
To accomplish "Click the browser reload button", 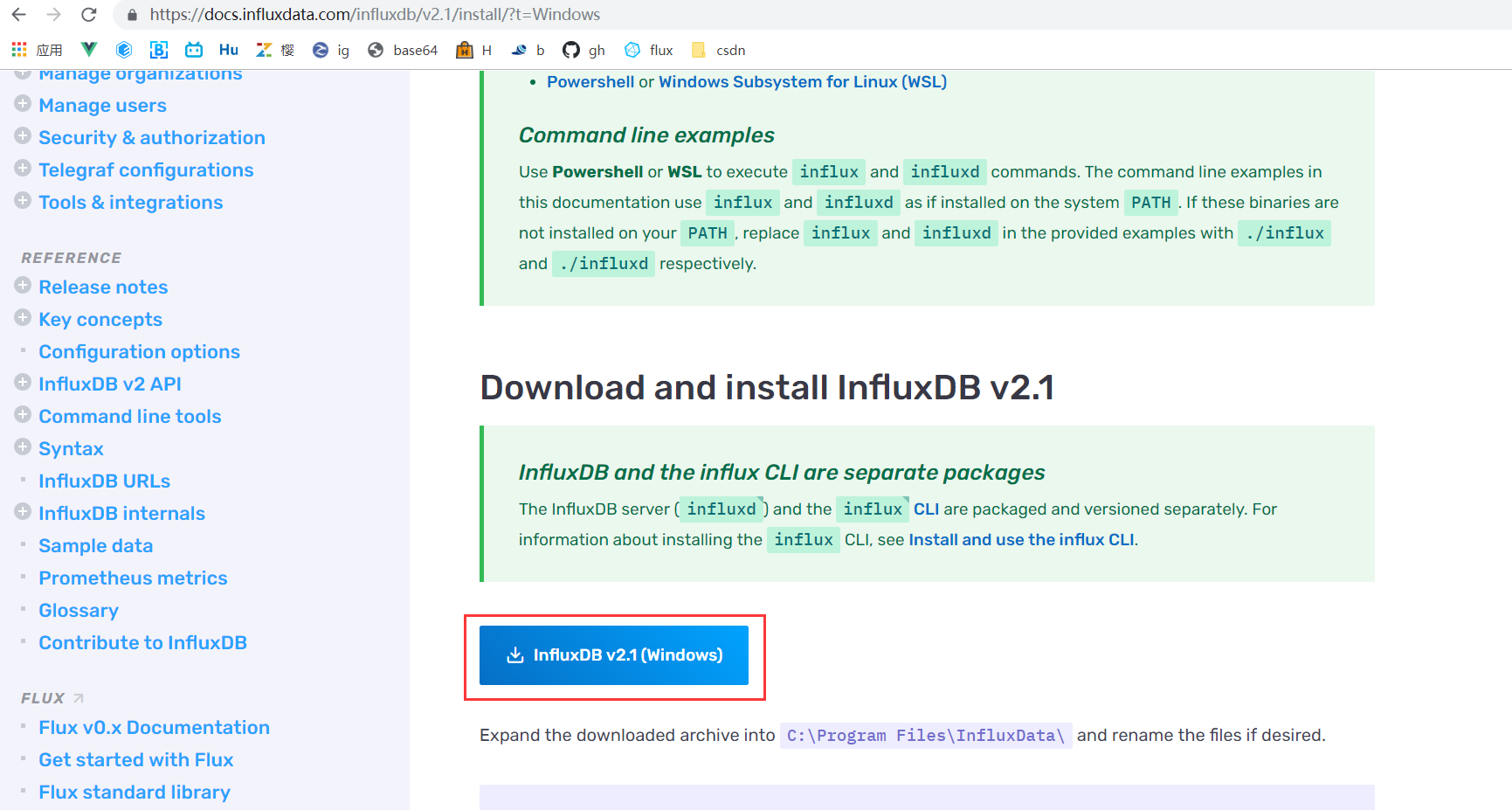I will coord(87,14).
